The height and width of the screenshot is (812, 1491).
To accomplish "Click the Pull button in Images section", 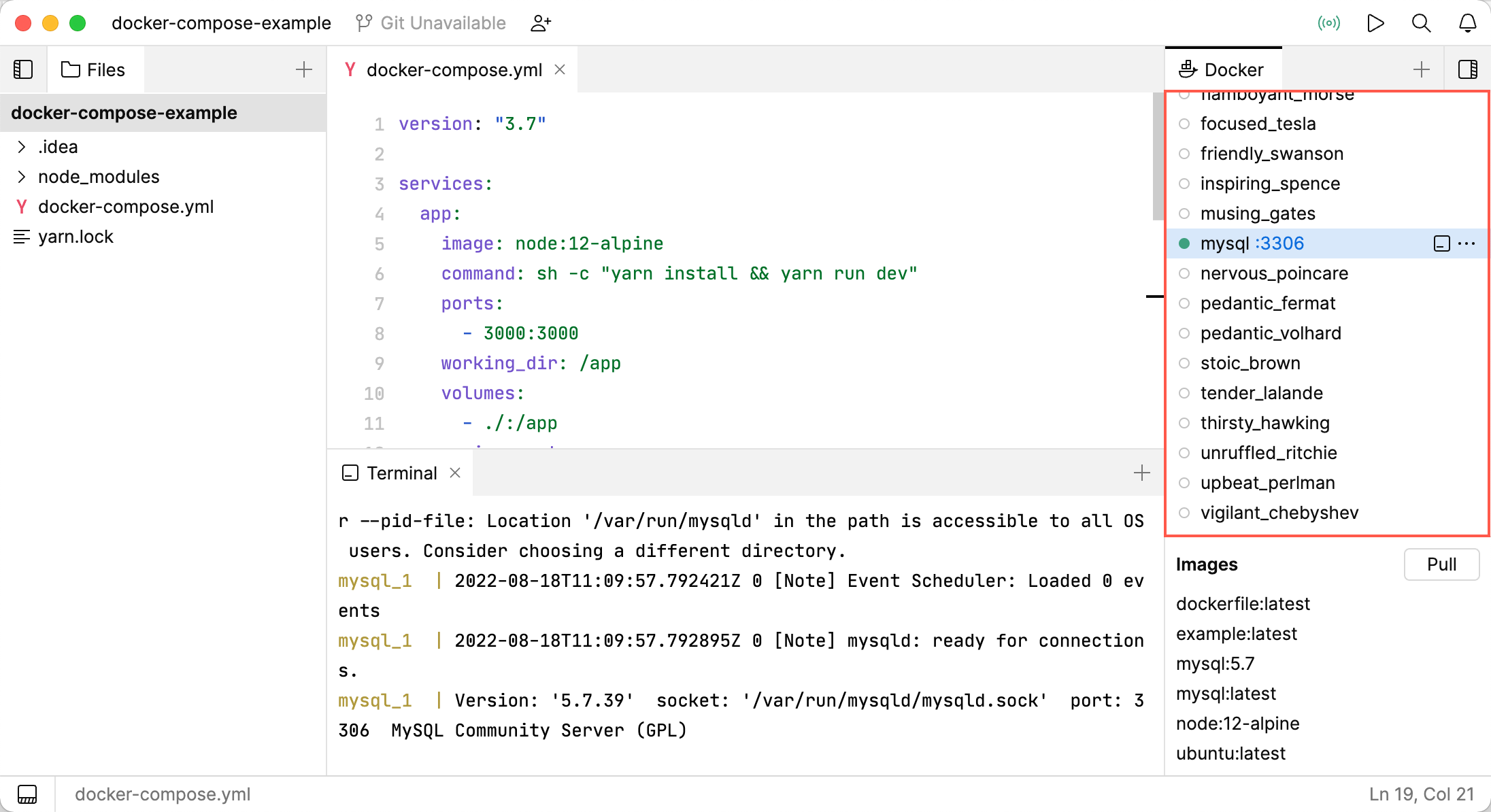I will (x=1441, y=564).
